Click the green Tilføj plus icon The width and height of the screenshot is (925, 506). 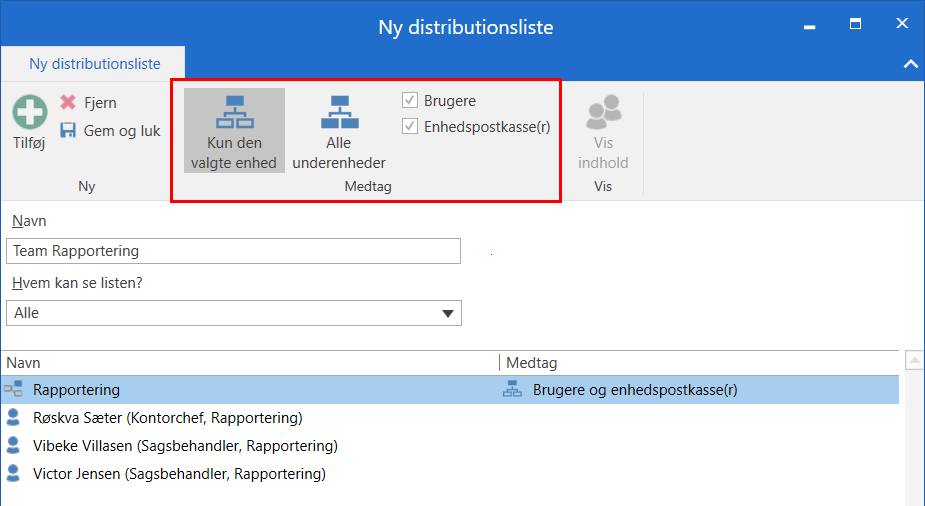pos(29,112)
